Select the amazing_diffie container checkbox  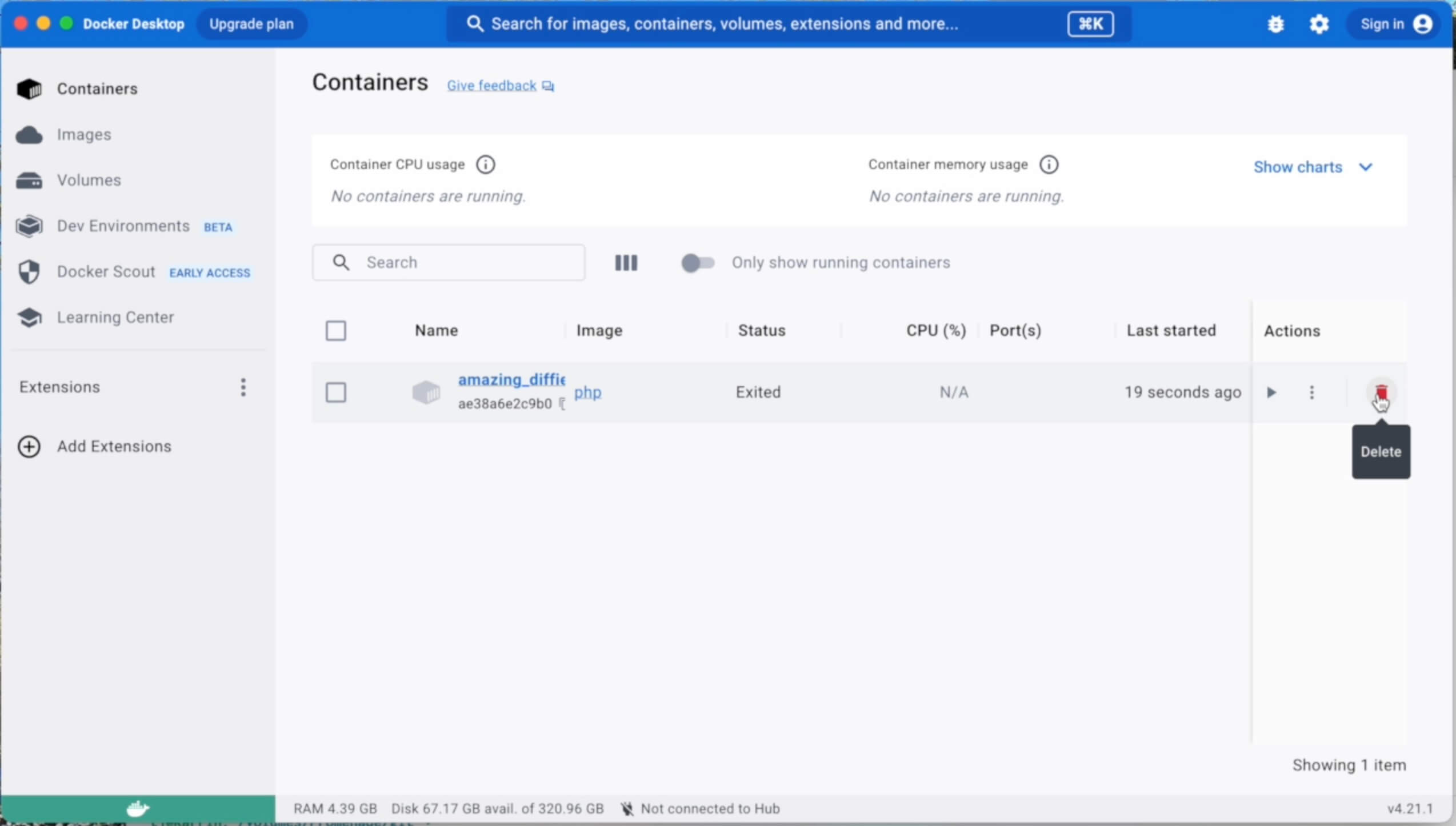336,392
